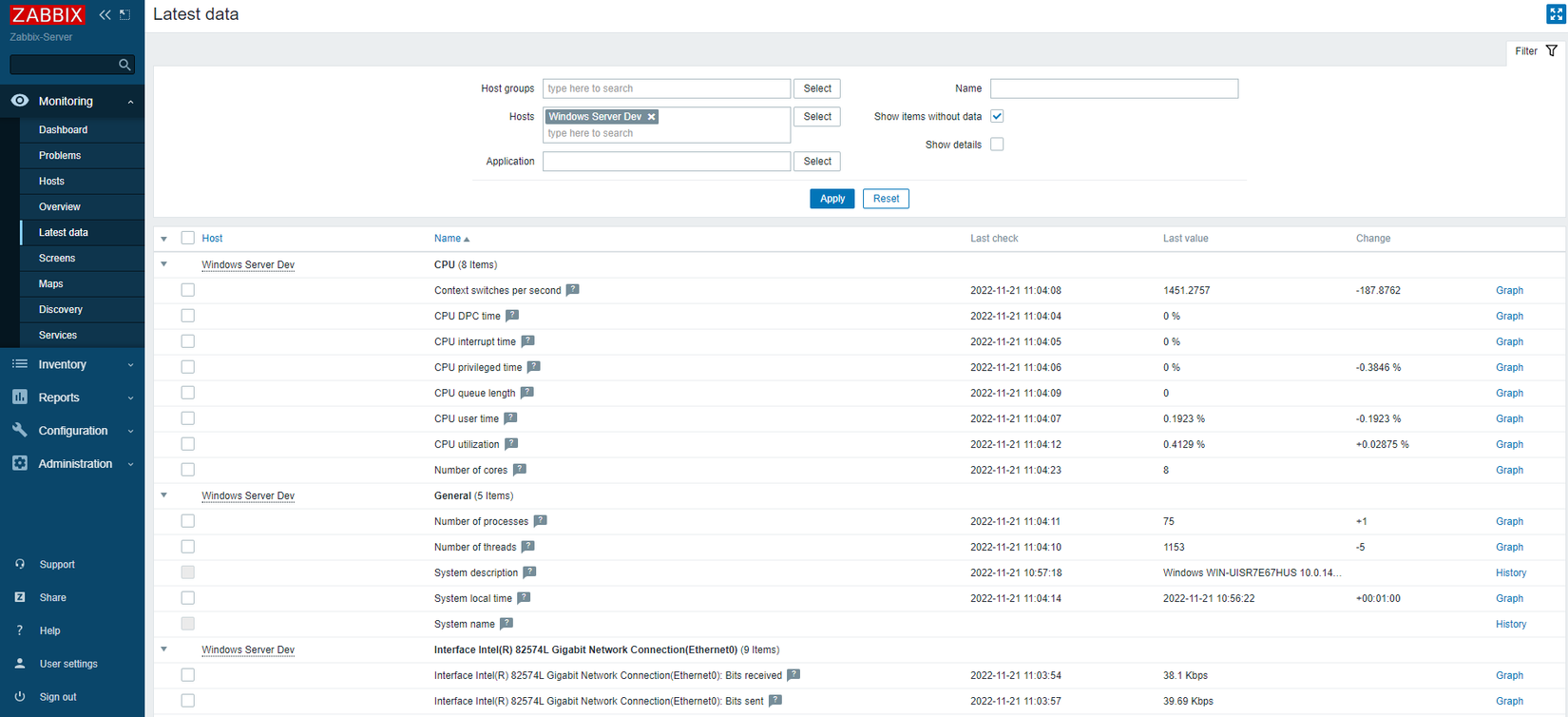Enable the Show details checkbox

(x=997, y=145)
